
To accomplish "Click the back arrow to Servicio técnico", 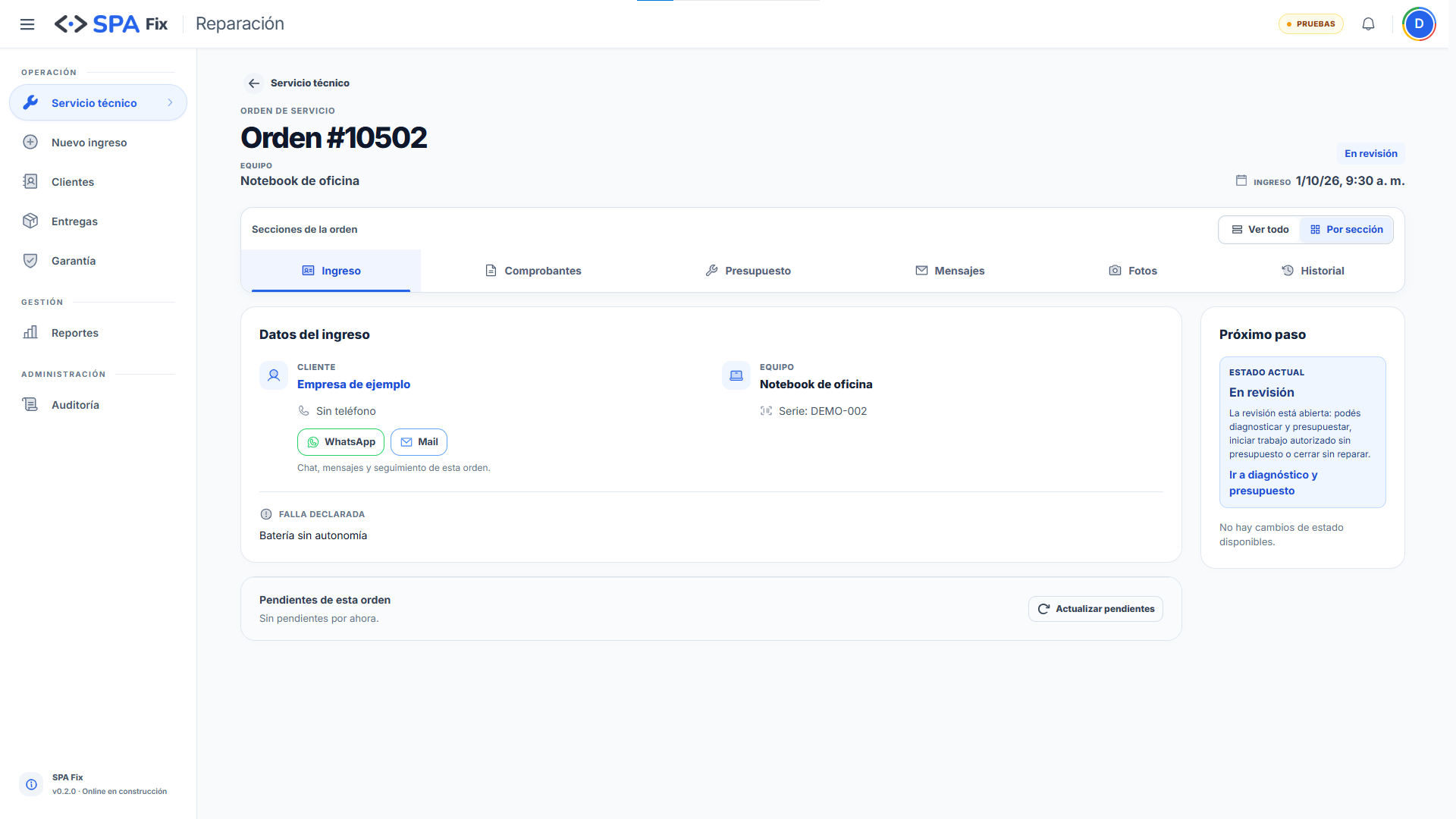I will click(x=254, y=83).
